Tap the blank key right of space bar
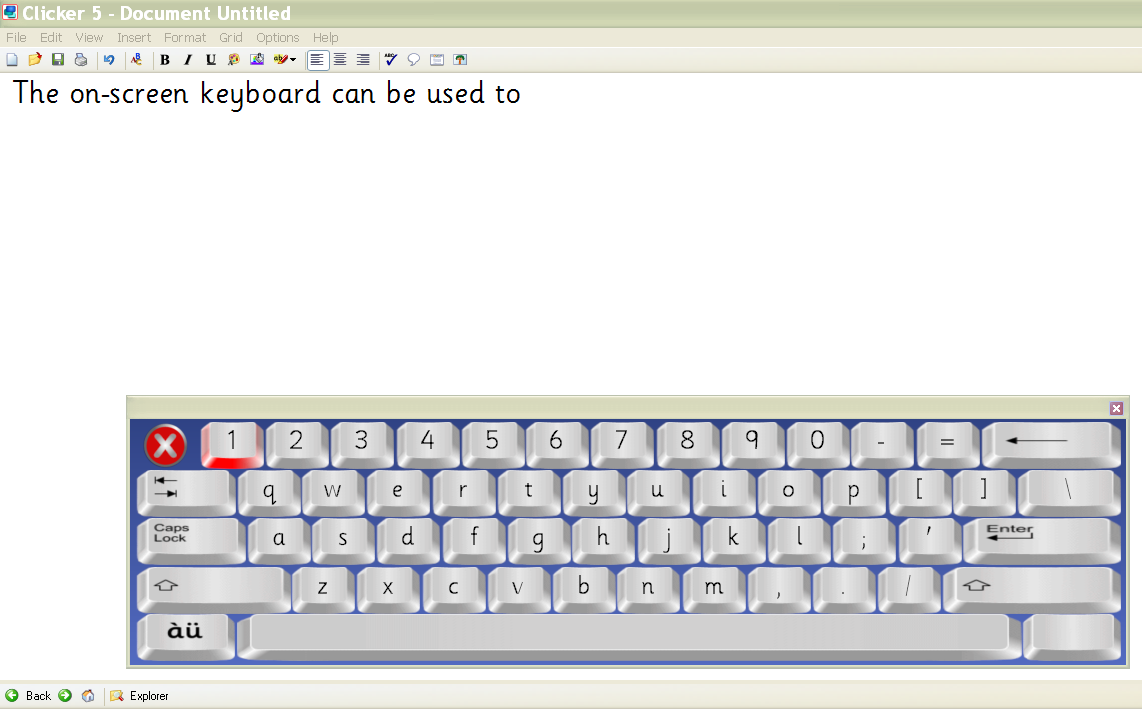Screen dimensions: 1142x709 pos(1071,637)
